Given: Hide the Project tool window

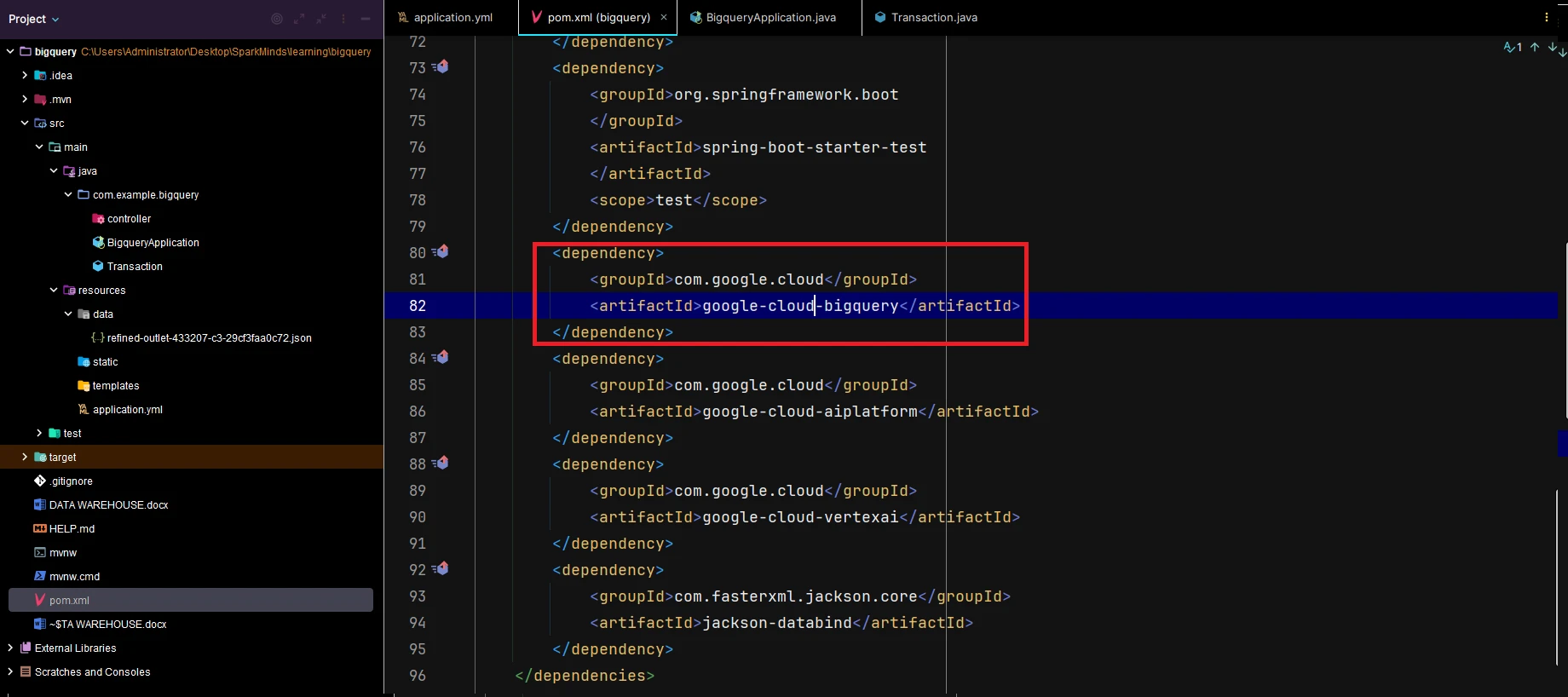Looking at the screenshot, I should [x=366, y=19].
